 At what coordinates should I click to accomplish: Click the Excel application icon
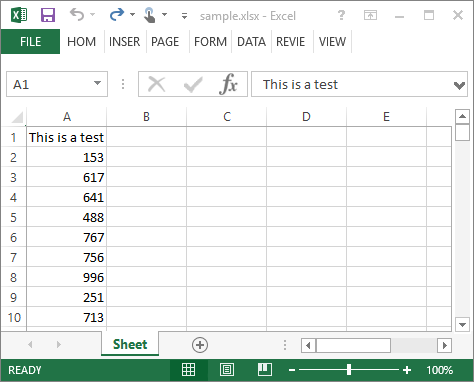[19, 15]
